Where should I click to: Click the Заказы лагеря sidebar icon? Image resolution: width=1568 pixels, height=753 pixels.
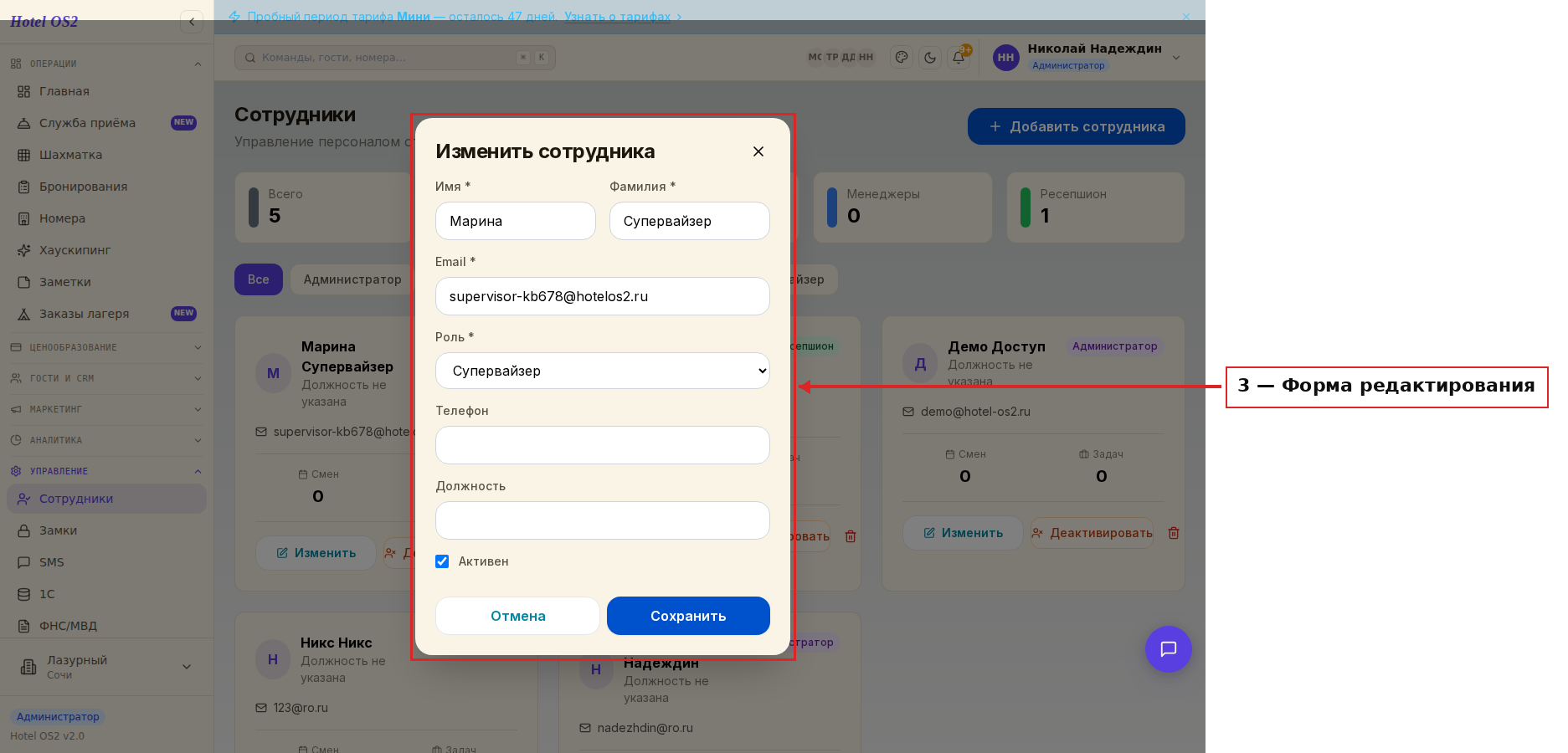(24, 314)
